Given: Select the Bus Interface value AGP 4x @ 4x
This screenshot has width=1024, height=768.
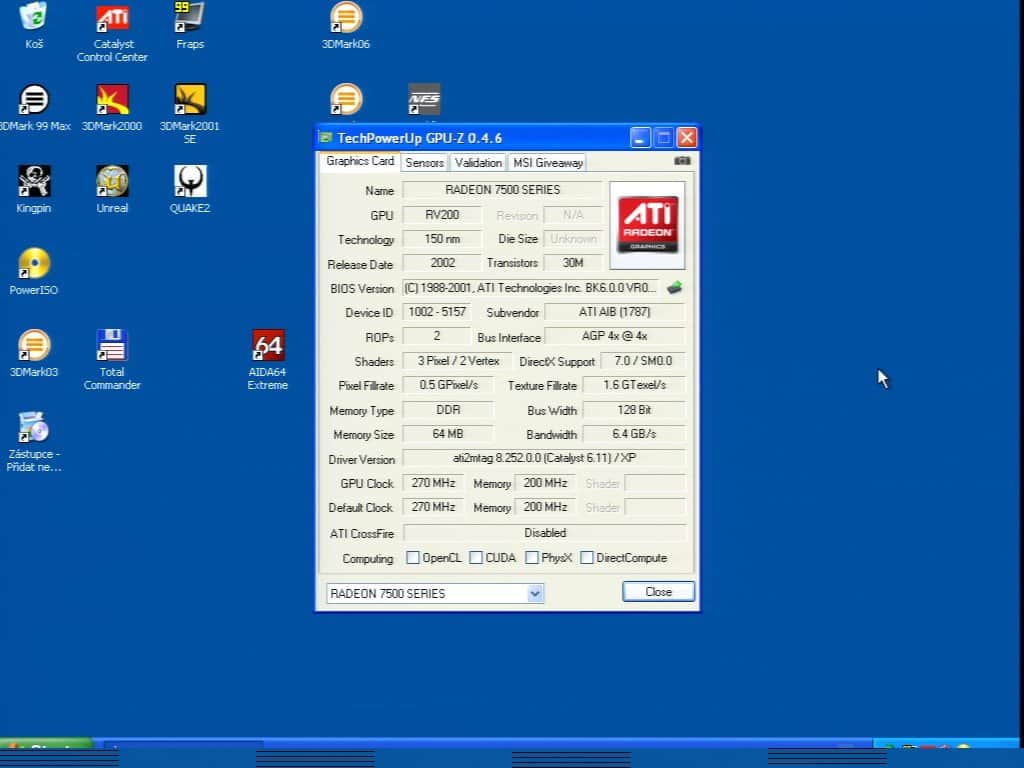Looking at the screenshot, I should [615, 336].
